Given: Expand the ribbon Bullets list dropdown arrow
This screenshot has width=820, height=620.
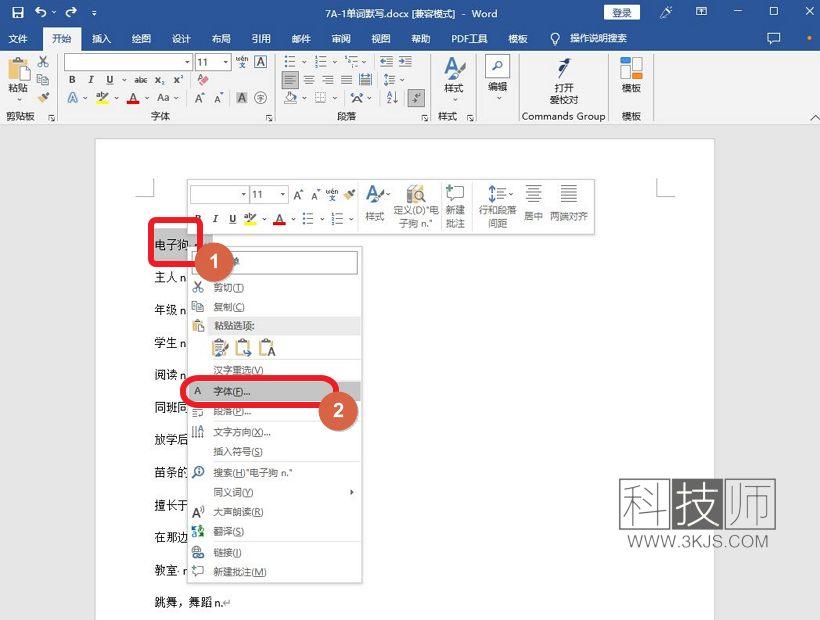Looking at the screenshot, I should [304, 62].
